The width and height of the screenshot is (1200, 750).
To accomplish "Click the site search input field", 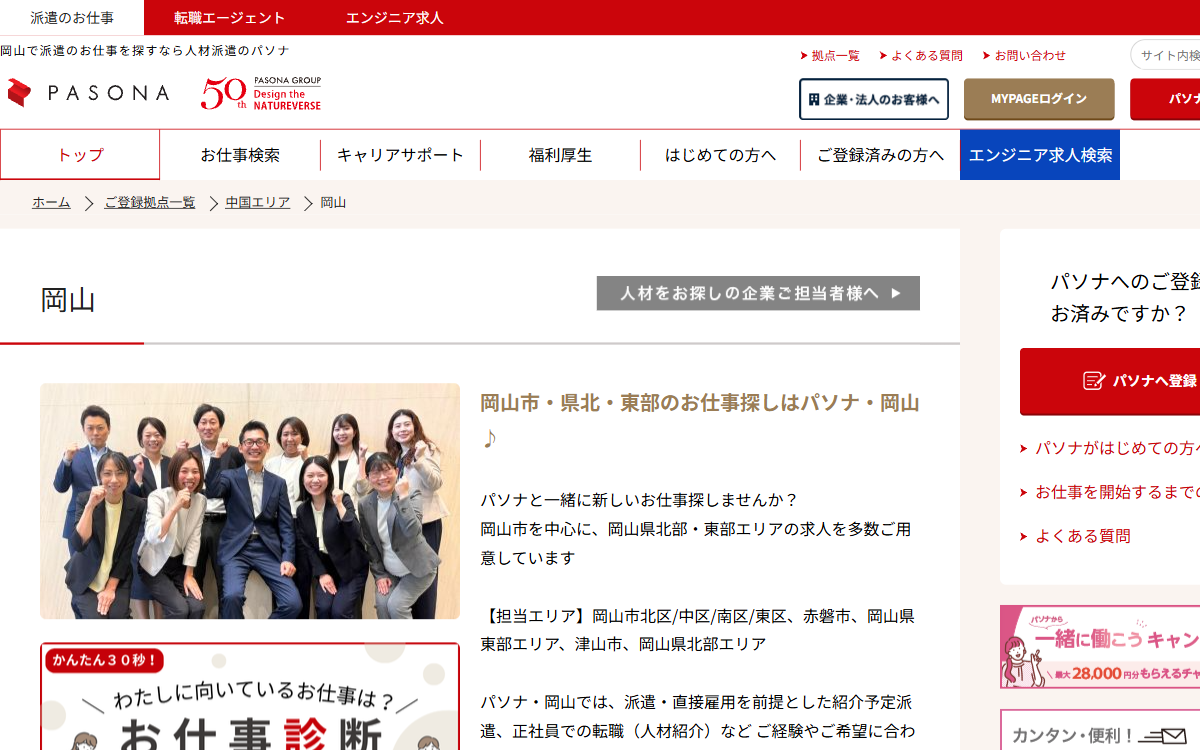I will [x=1166, y=55].
